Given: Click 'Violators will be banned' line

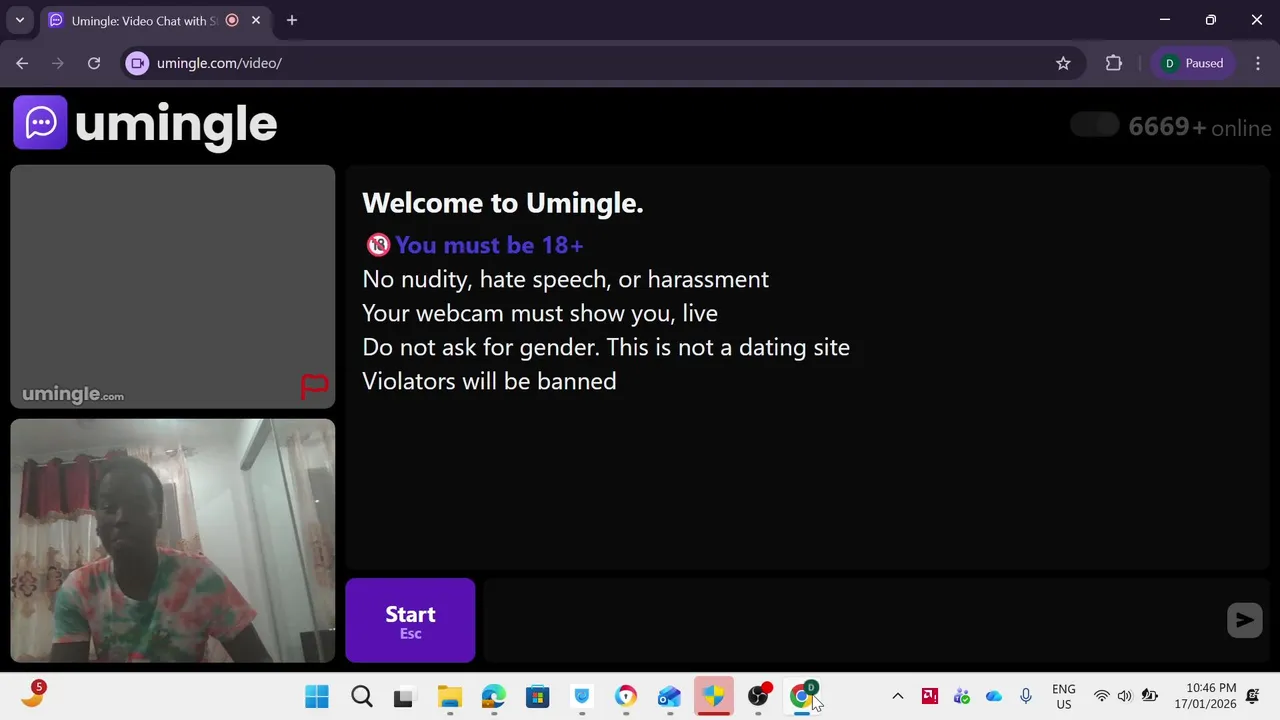Looking at the screenshot, I should pyautogui.click(x=489, y=381).
